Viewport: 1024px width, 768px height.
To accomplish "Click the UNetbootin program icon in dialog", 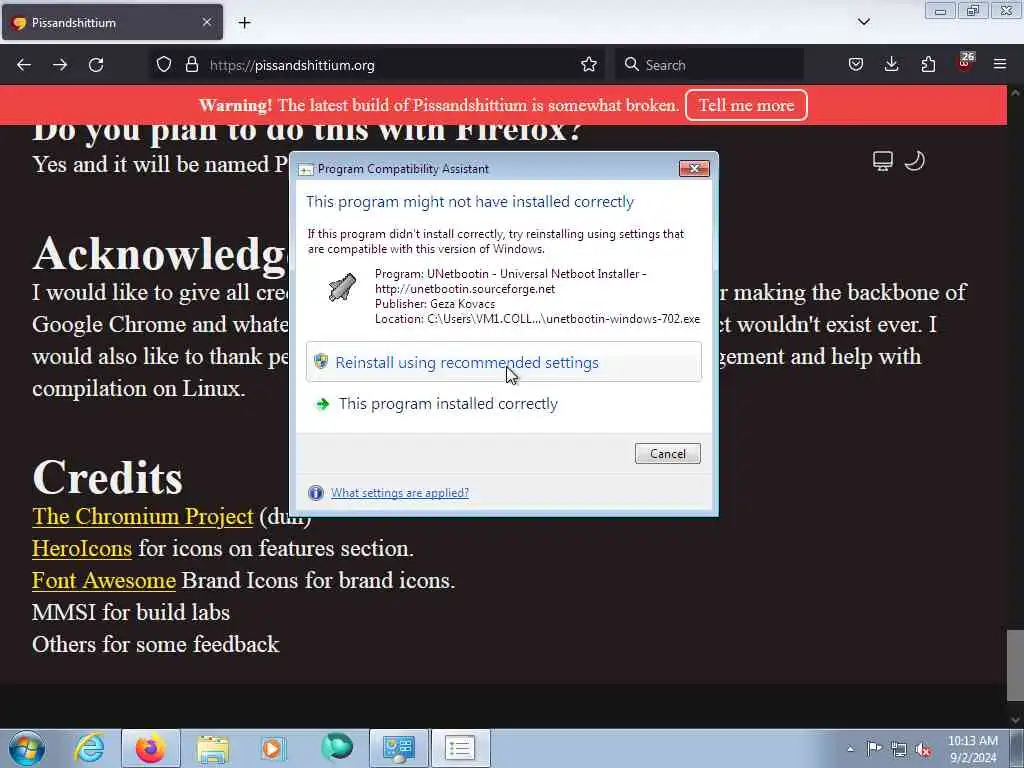I will coord(342,287).
